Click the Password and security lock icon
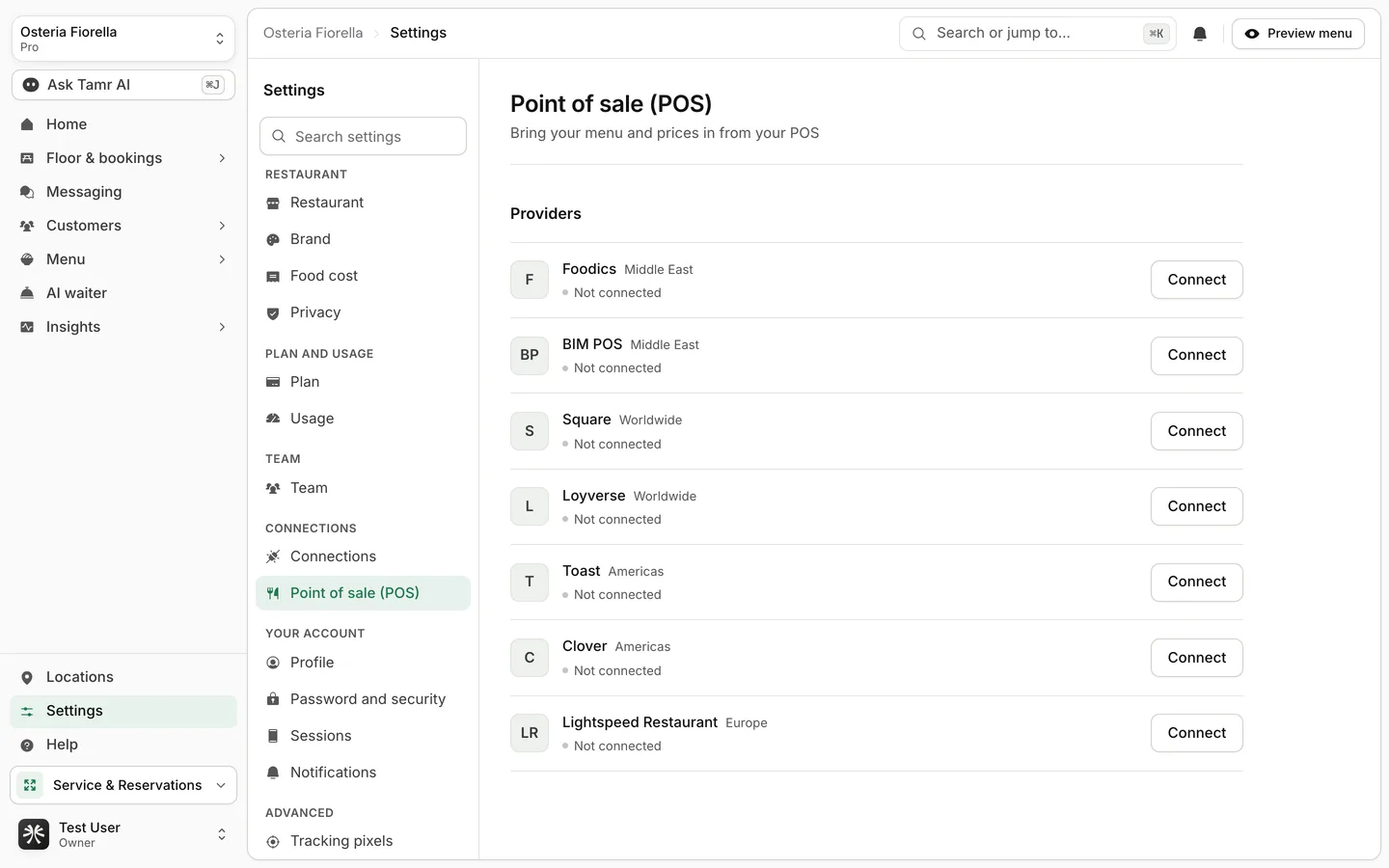 (273, 699)
